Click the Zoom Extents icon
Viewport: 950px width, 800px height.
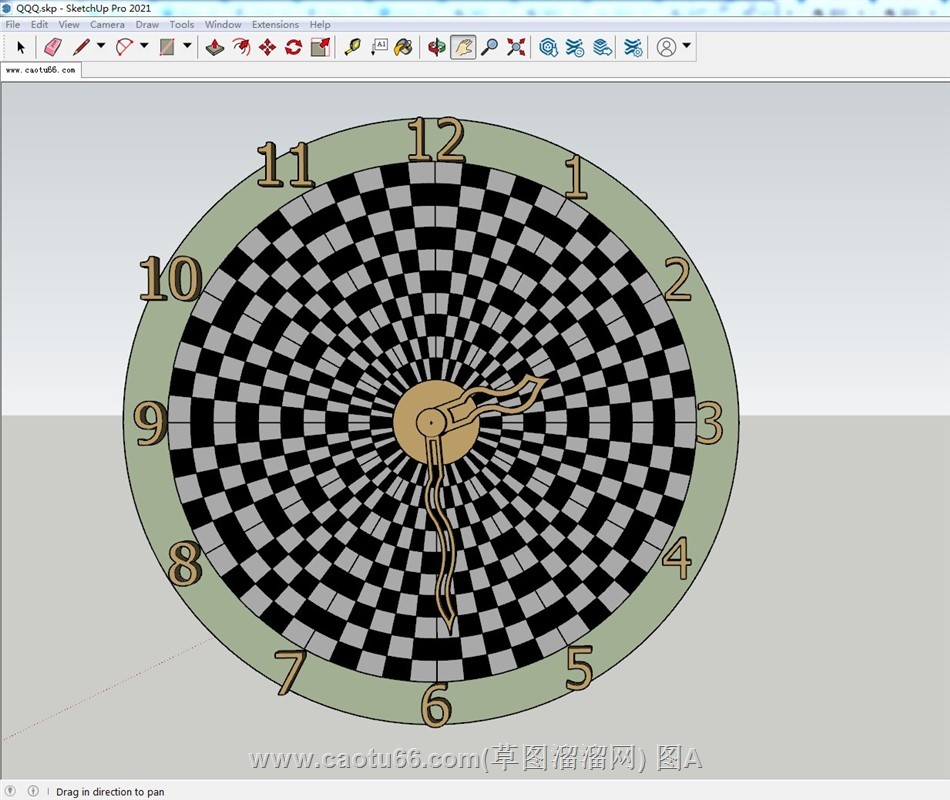(516, 47)
